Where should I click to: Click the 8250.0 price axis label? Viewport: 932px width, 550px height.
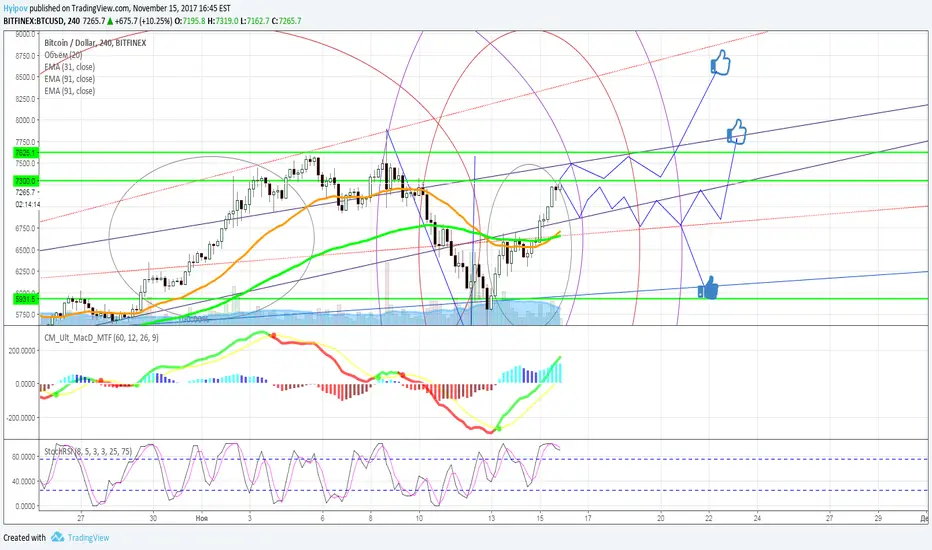point(26,99)
